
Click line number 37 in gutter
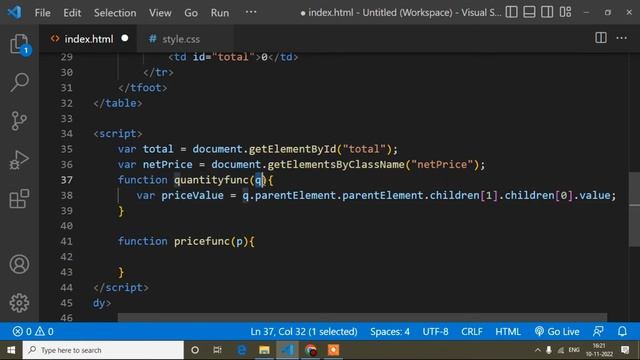67,180
